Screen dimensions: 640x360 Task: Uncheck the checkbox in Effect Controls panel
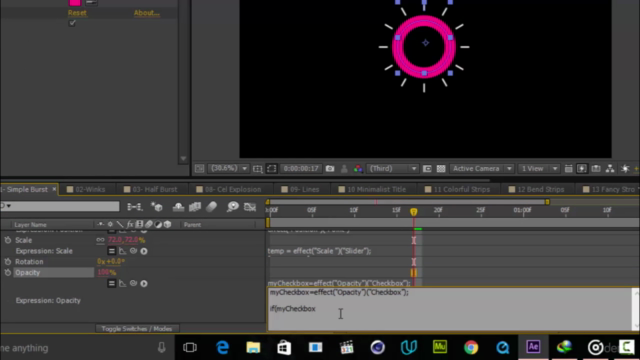tap(72, 23)
